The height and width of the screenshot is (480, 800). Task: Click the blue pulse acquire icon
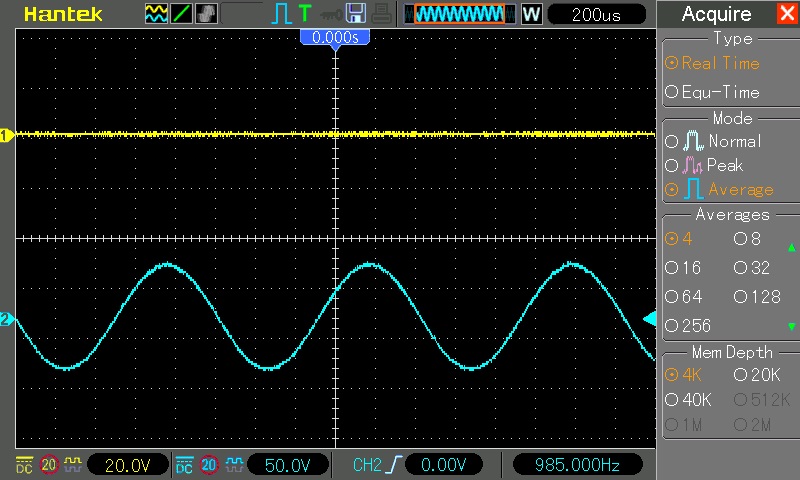pyautogui.click(x=281, y=14)
